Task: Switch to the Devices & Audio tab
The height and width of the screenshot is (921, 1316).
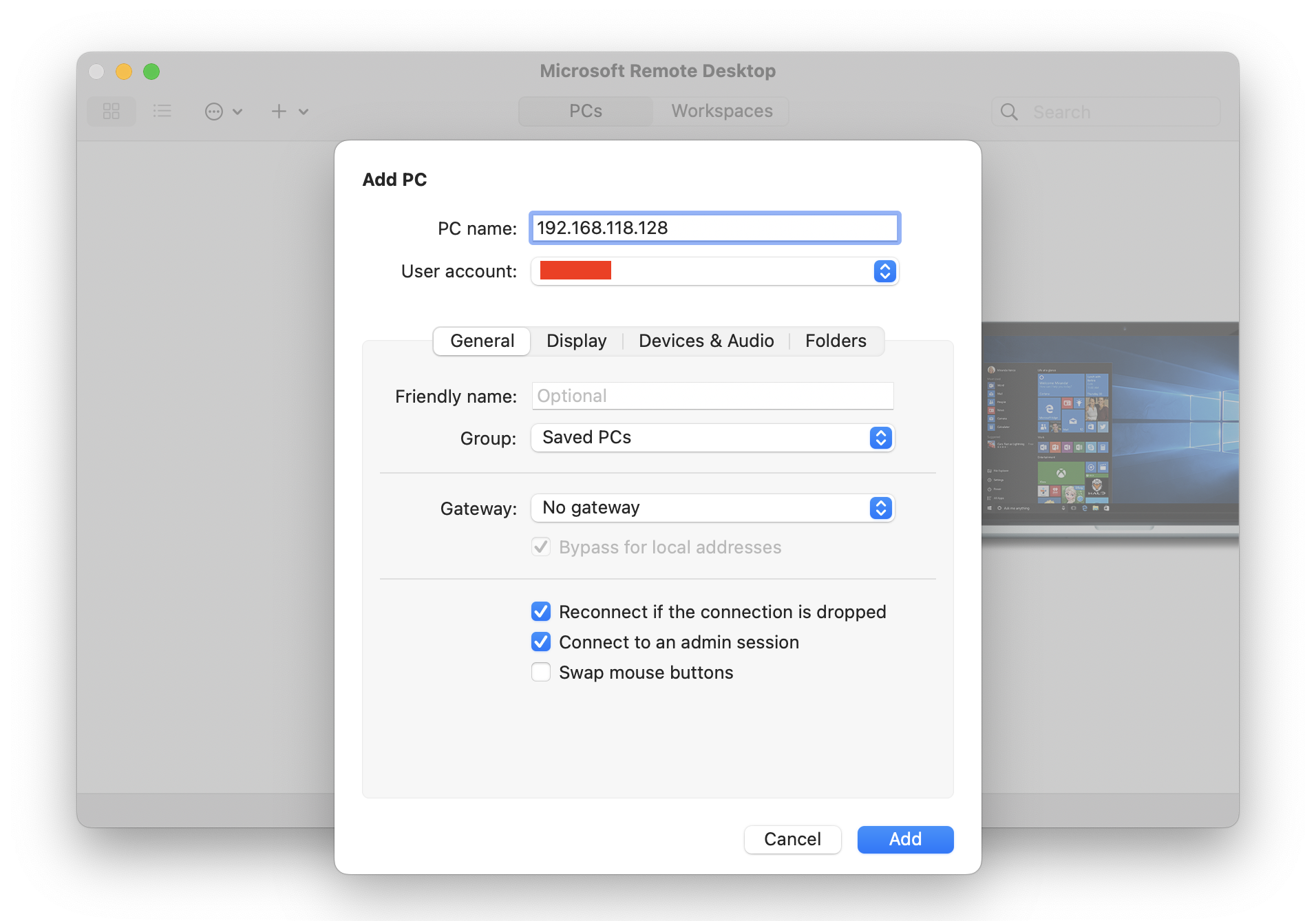Action: click(x=706, y=341)
